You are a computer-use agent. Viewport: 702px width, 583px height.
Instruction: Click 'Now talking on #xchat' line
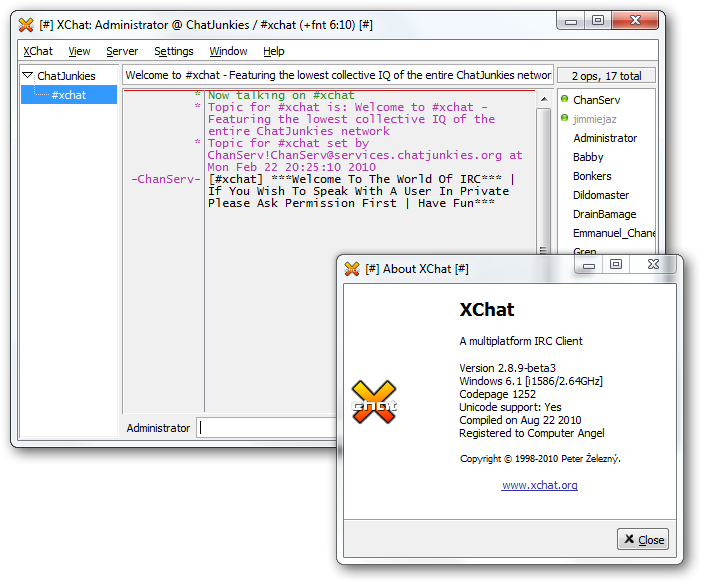(281, 95)
